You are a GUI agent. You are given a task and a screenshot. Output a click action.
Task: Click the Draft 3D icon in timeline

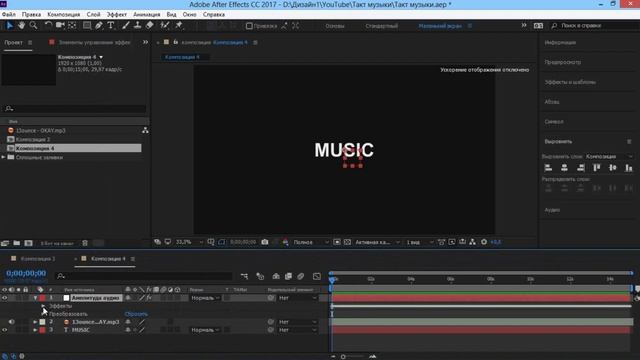260,276
